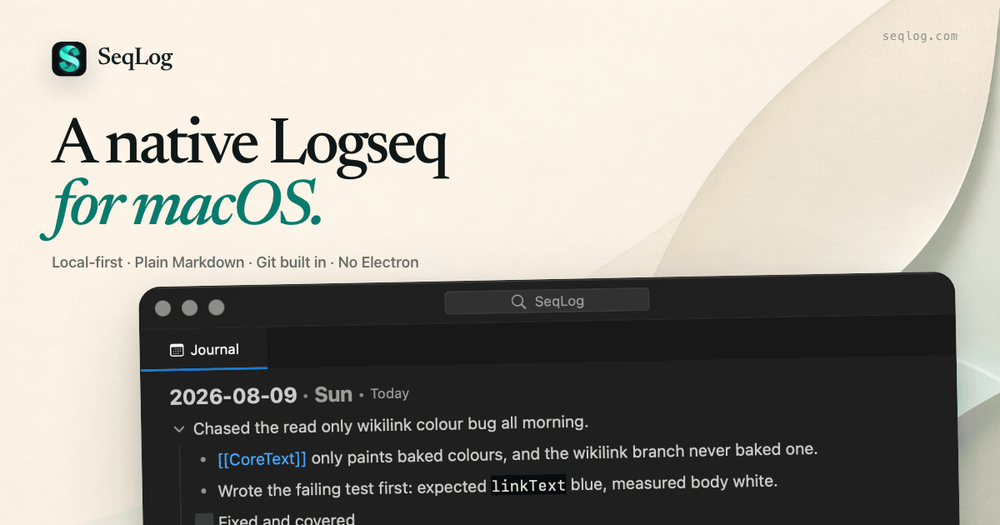Click the third gray traffic-light window button
This screenshot has width=1000, height=525.
(217, 307)
